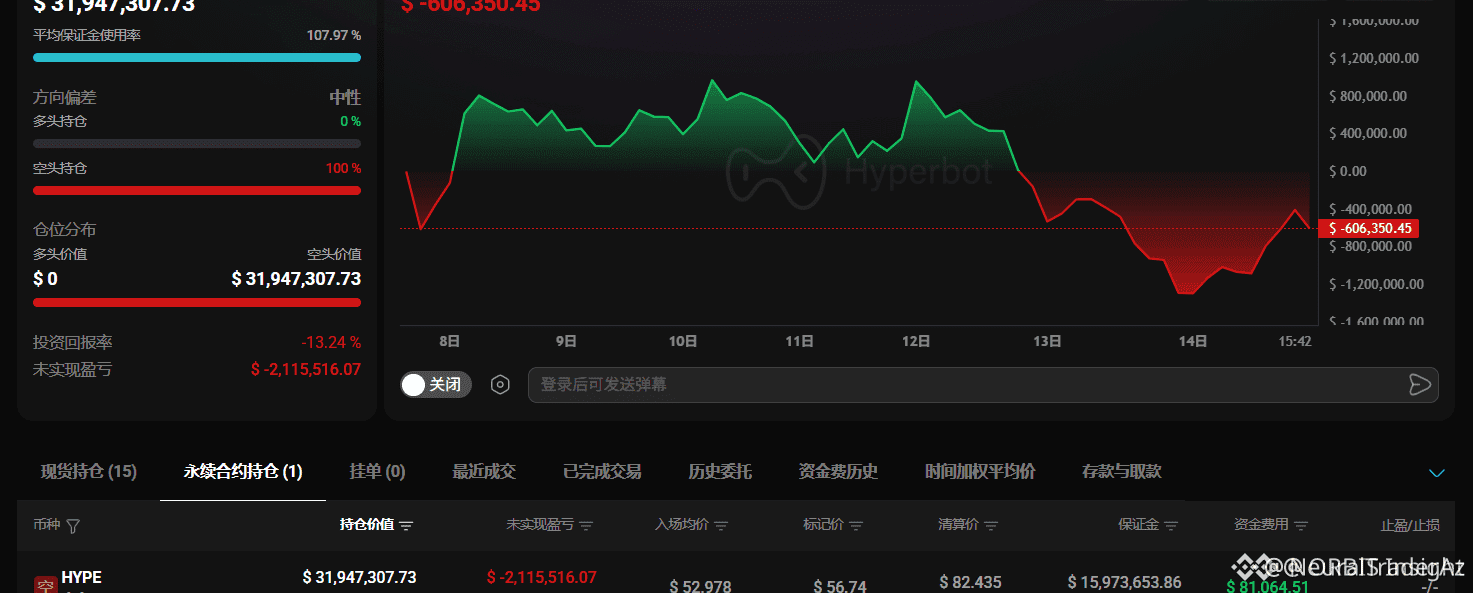Sort by 清算价 column icon
The image size is (1473, 593).
pos(990,526)
